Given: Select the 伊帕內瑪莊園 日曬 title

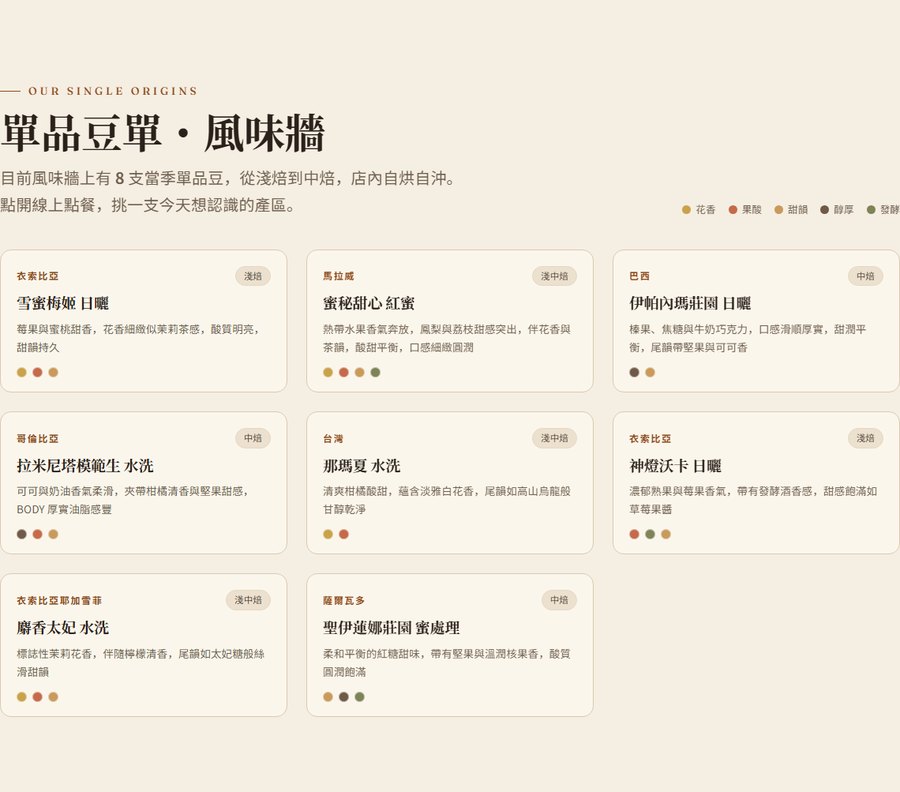Looking at the screenshot, I should [x=690, y=303].
